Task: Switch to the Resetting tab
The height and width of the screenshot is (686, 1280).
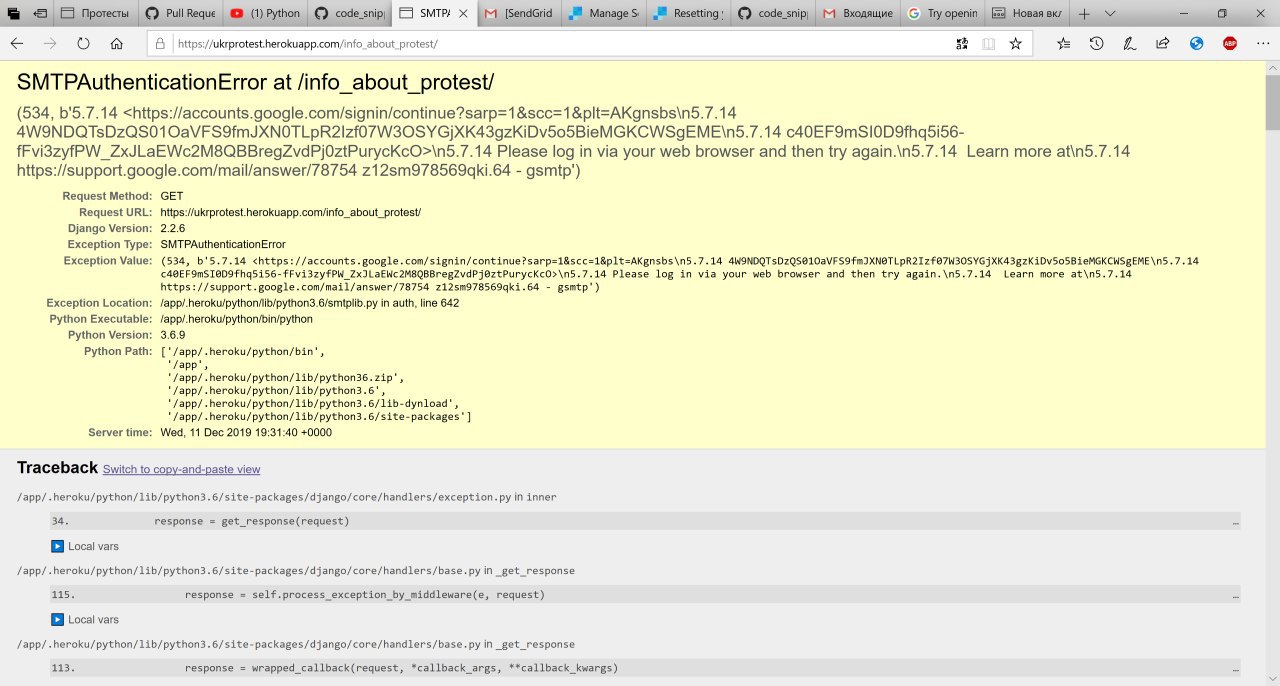Action: [687, 14]
